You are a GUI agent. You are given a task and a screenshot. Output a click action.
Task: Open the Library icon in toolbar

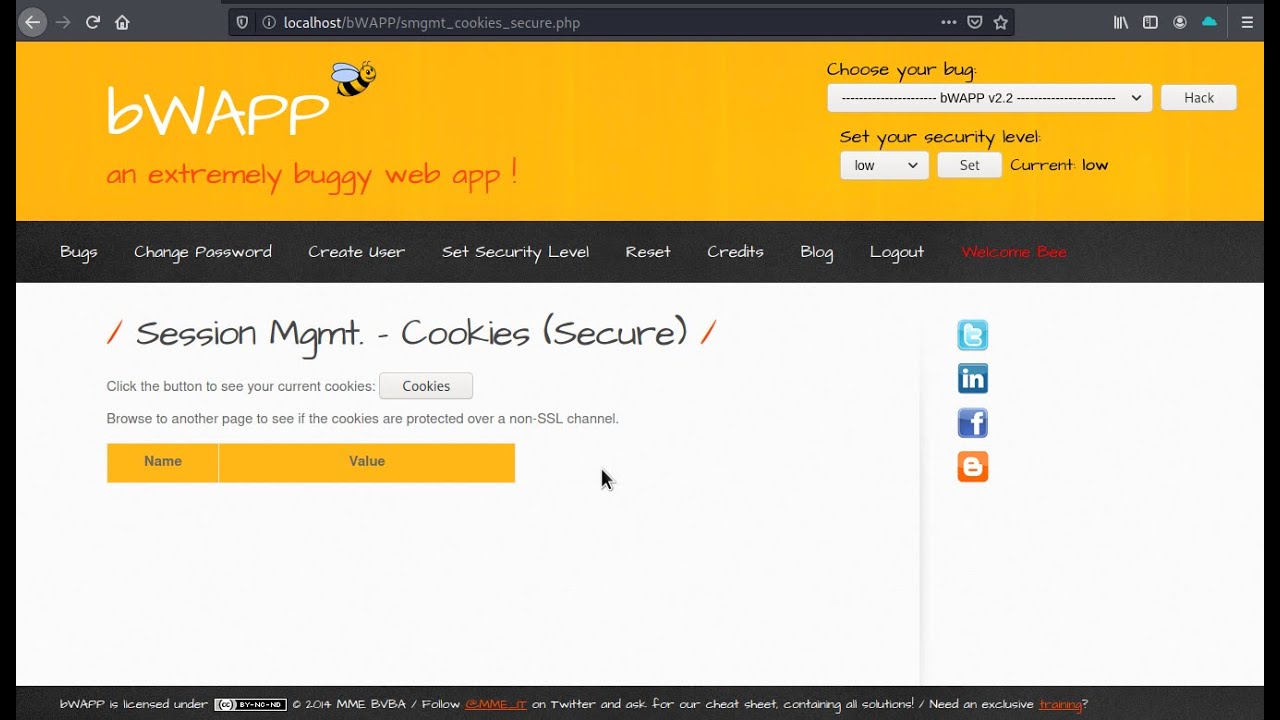(x=1121, y=22)
